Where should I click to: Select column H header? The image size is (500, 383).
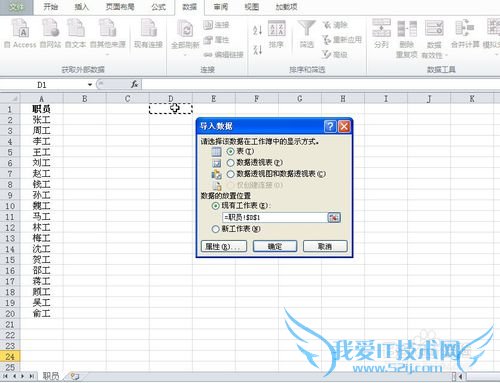click(343, 99)
